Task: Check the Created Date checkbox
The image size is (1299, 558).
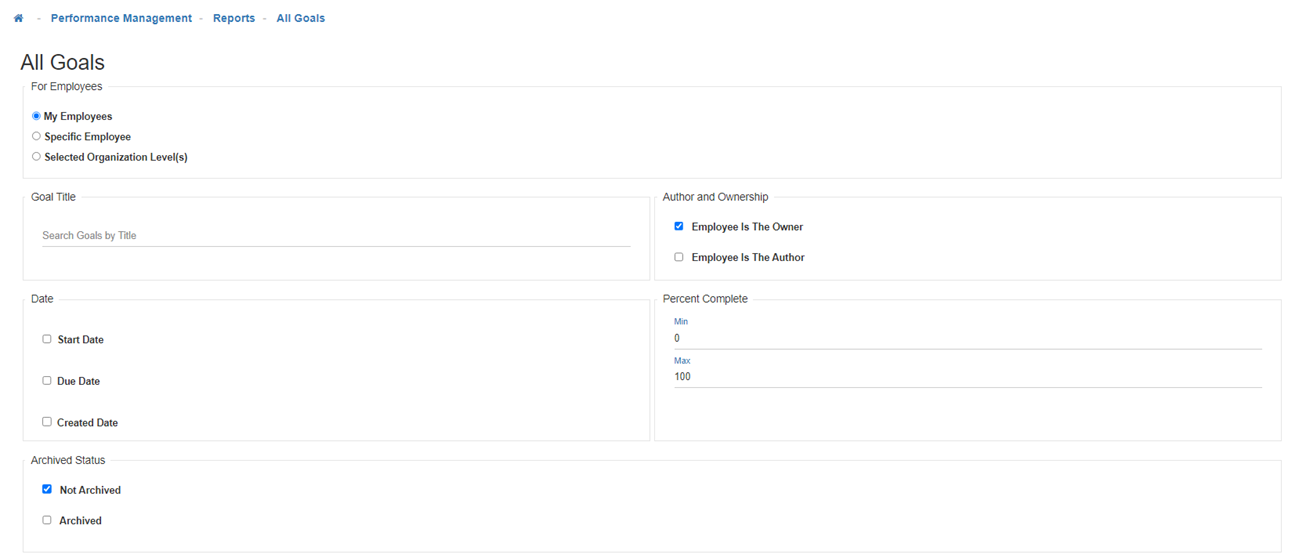Action: 47,422
